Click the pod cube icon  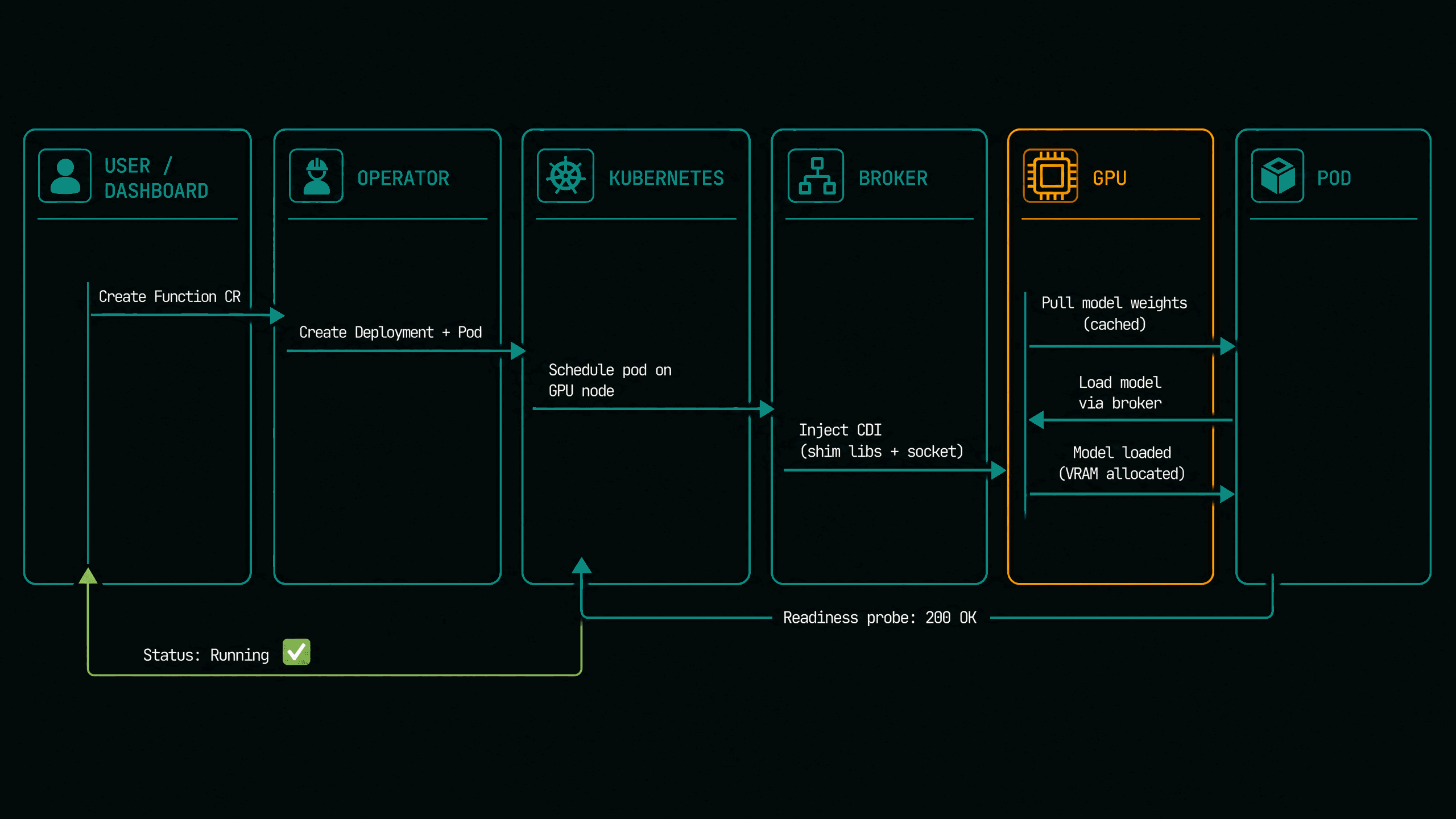(1277, 176)
